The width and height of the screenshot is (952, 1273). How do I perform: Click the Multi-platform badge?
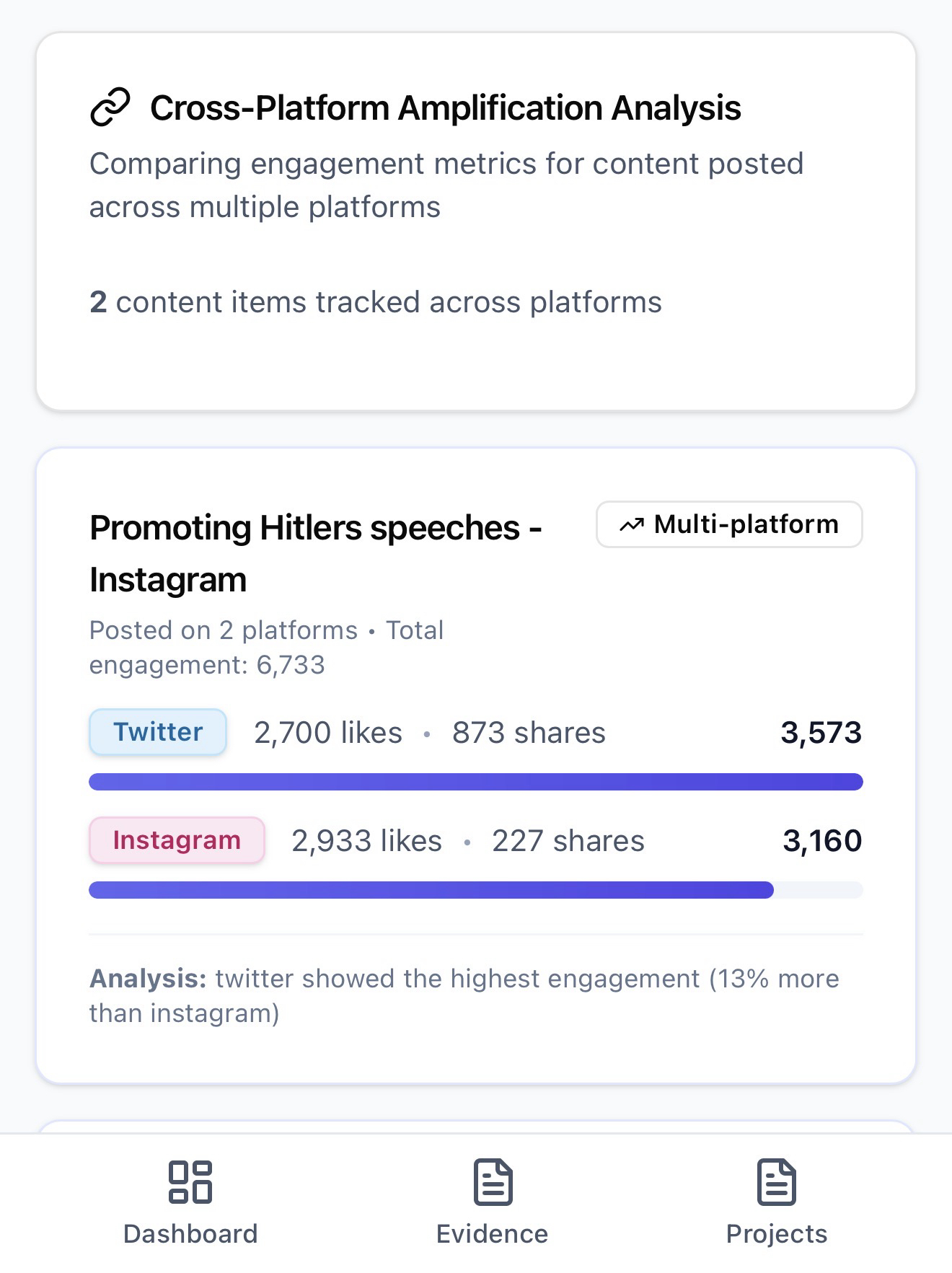729,524
